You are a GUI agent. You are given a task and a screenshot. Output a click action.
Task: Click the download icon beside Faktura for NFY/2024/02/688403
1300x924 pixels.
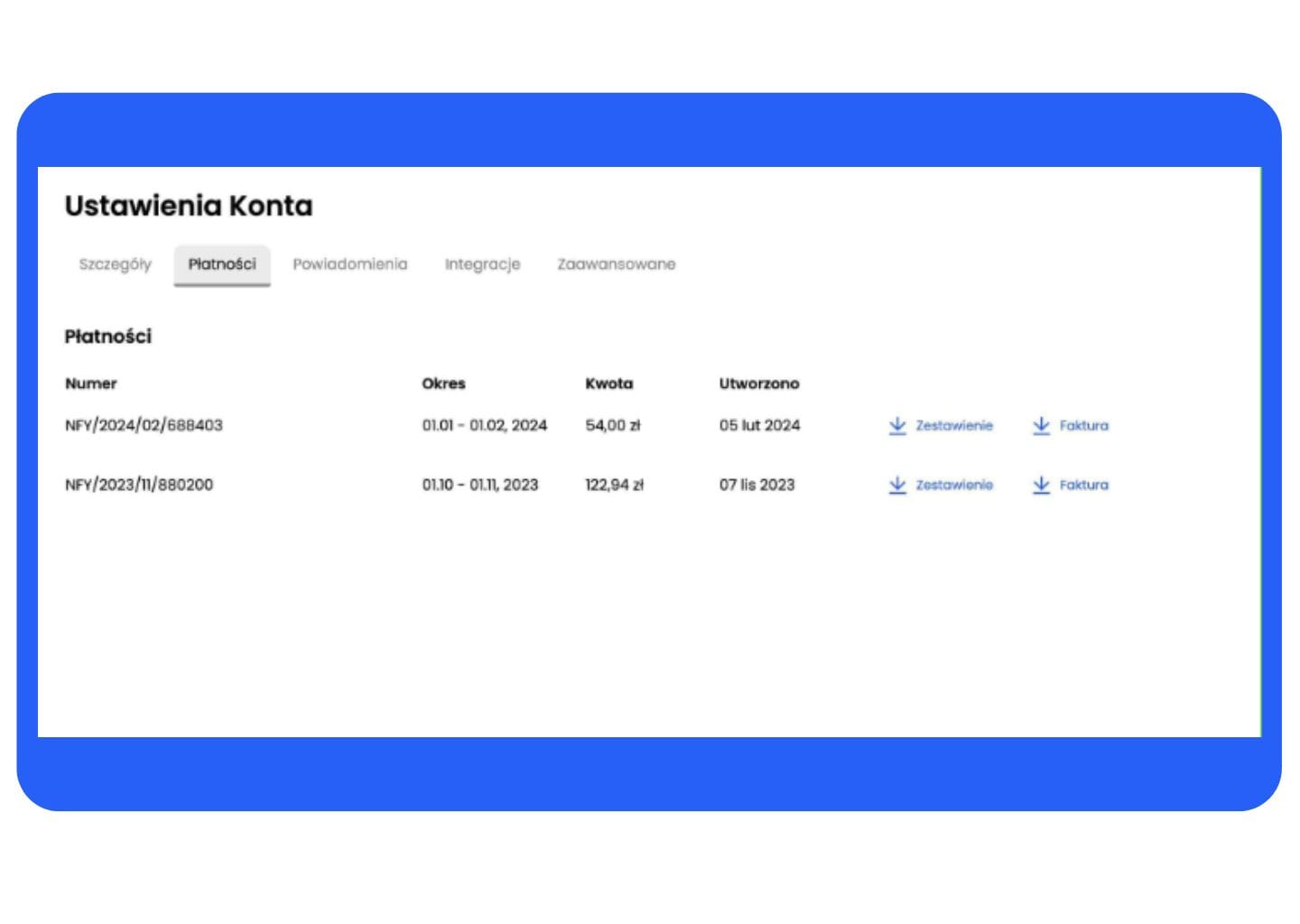(1041, 426)
